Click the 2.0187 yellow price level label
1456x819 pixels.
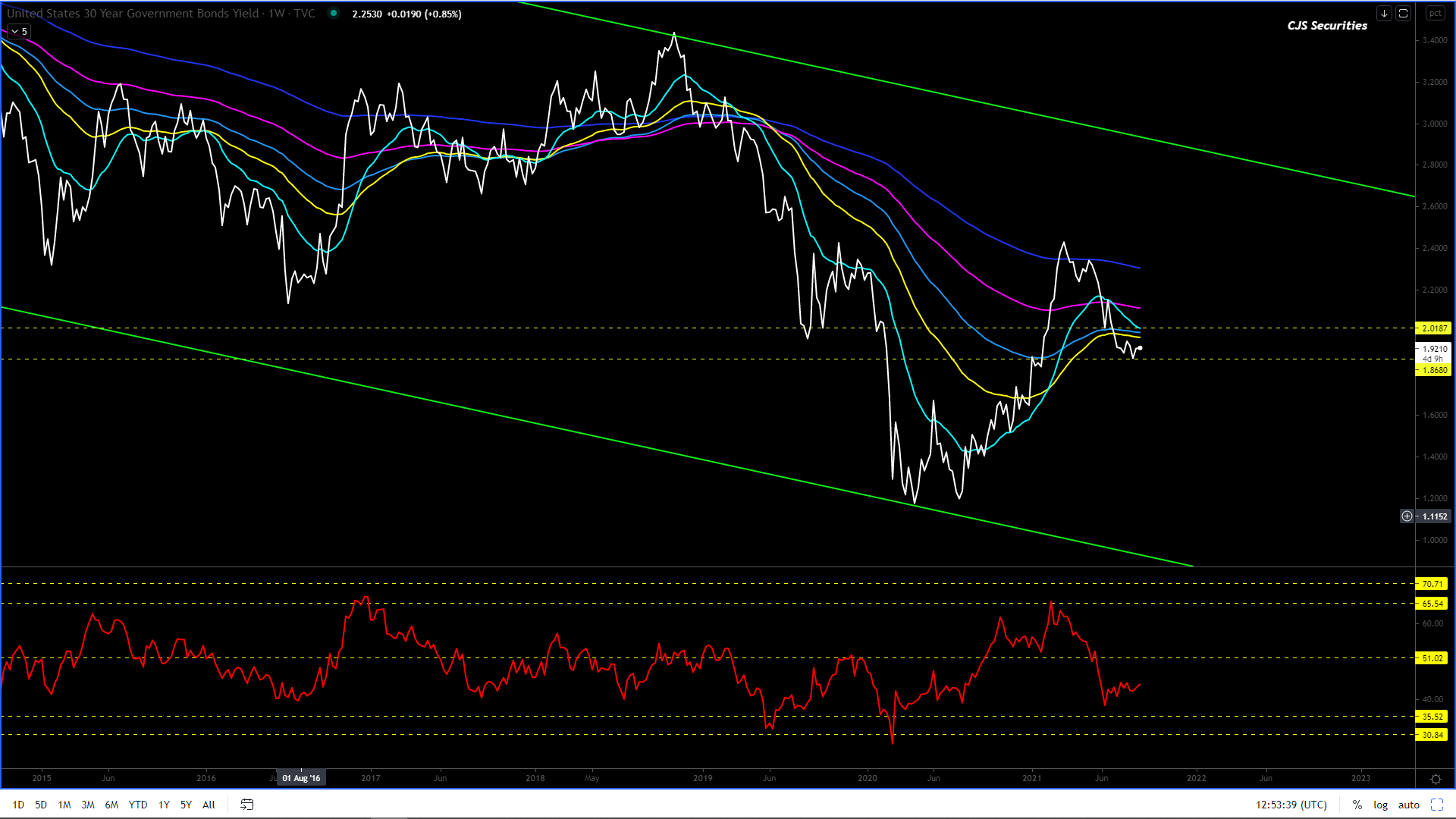coord(1434,328)
